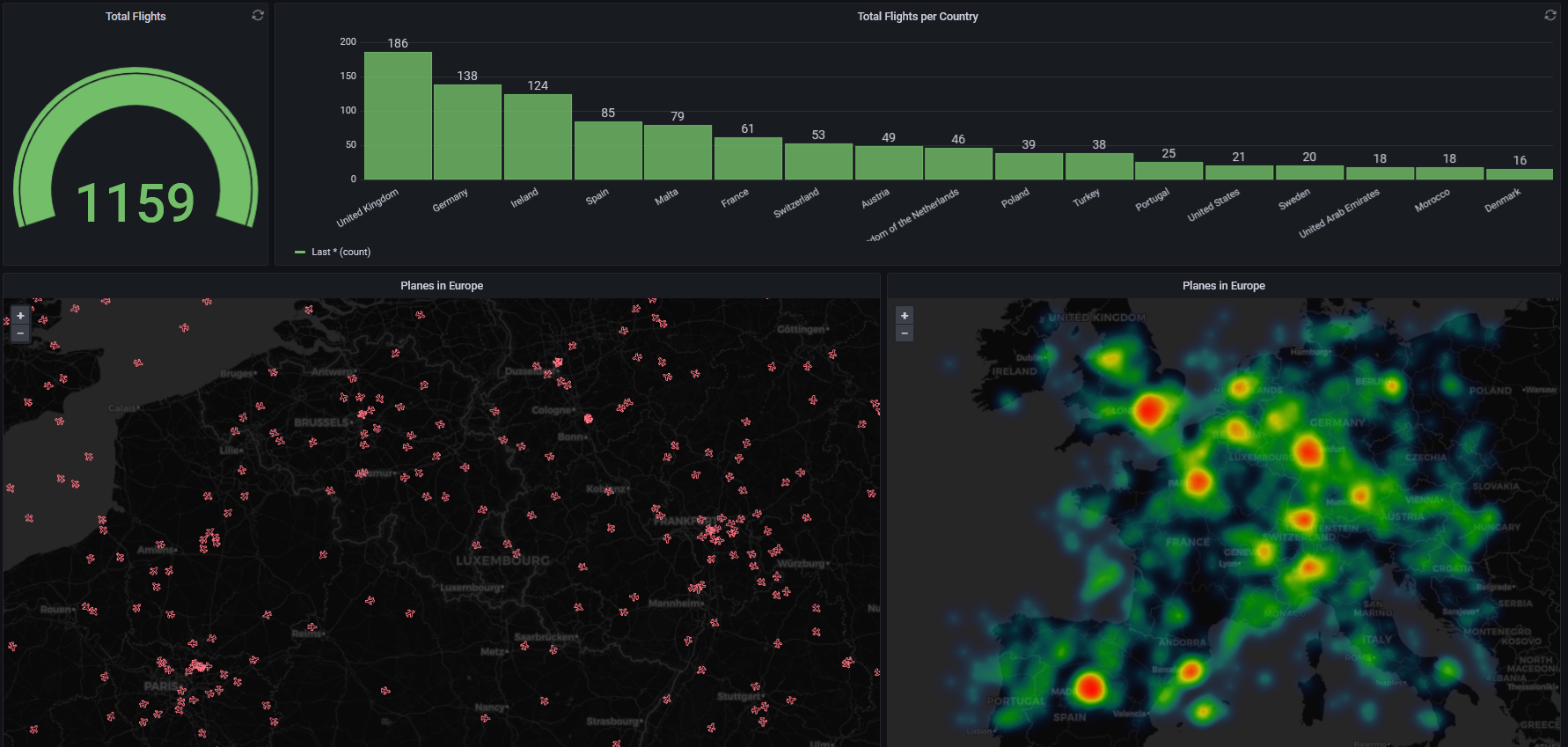Open the Total Flights per Country title menu

918,16
